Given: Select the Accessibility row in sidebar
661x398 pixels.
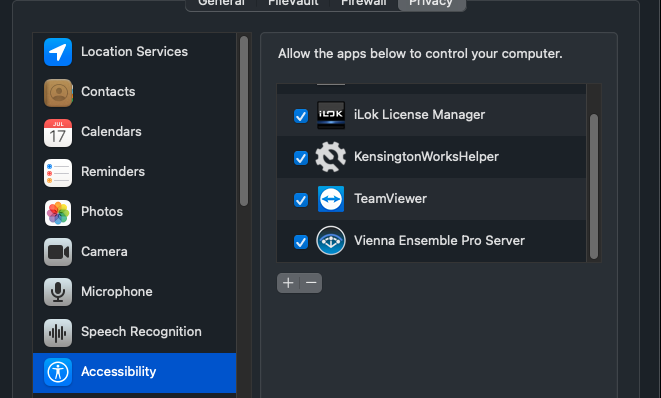Looking at the screenshot, I should tap(134, 373).
